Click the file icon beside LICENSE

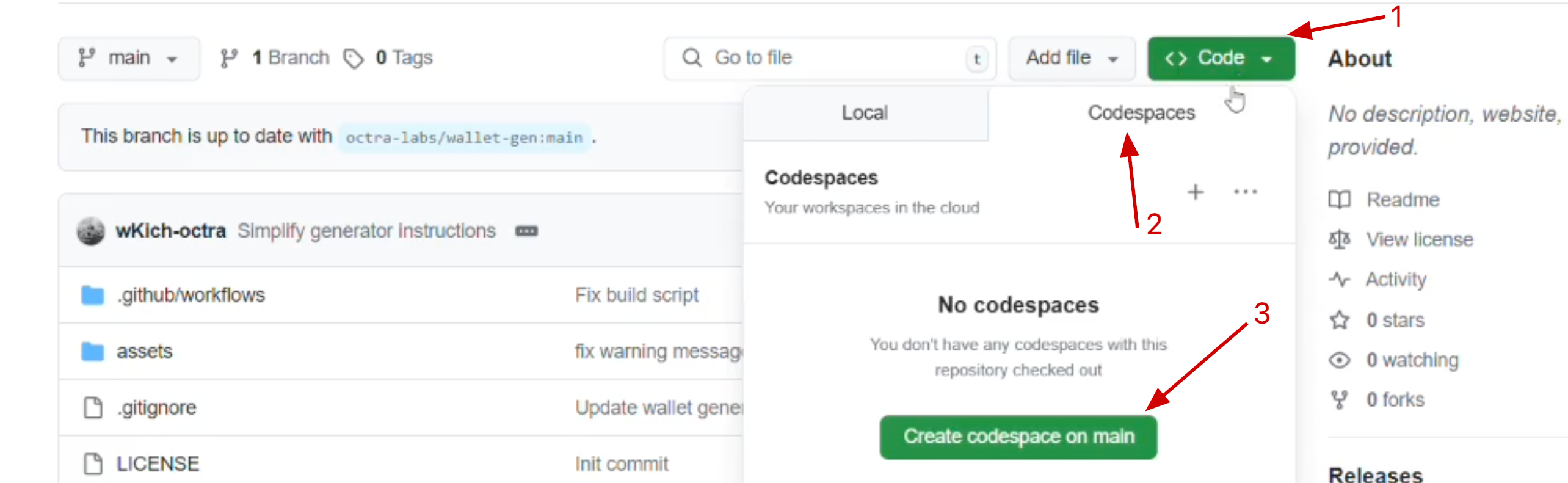[93, 464]
